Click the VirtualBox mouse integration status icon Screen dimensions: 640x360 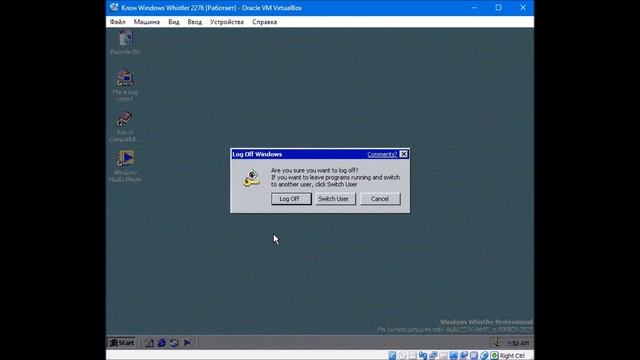[x=484, y=356]
